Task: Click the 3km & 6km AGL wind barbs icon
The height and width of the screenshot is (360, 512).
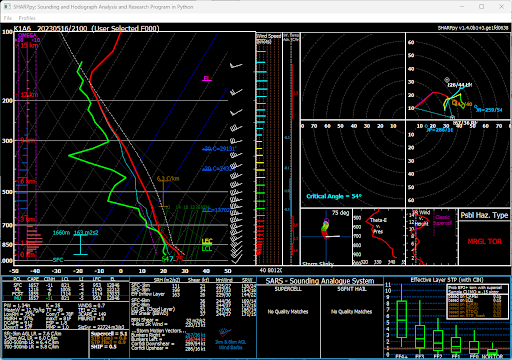Action: tap(225, 333)
